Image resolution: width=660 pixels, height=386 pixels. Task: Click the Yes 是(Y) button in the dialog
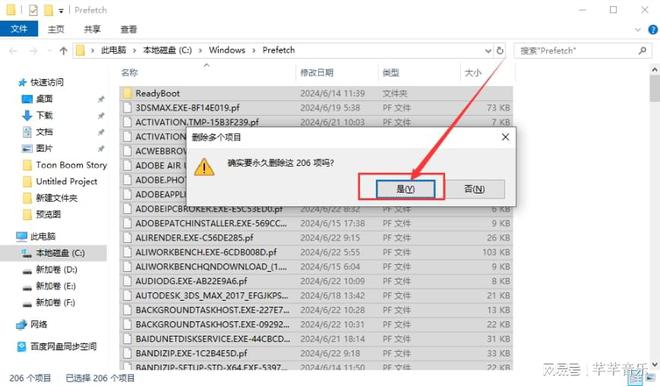click(x=405, y=189)
